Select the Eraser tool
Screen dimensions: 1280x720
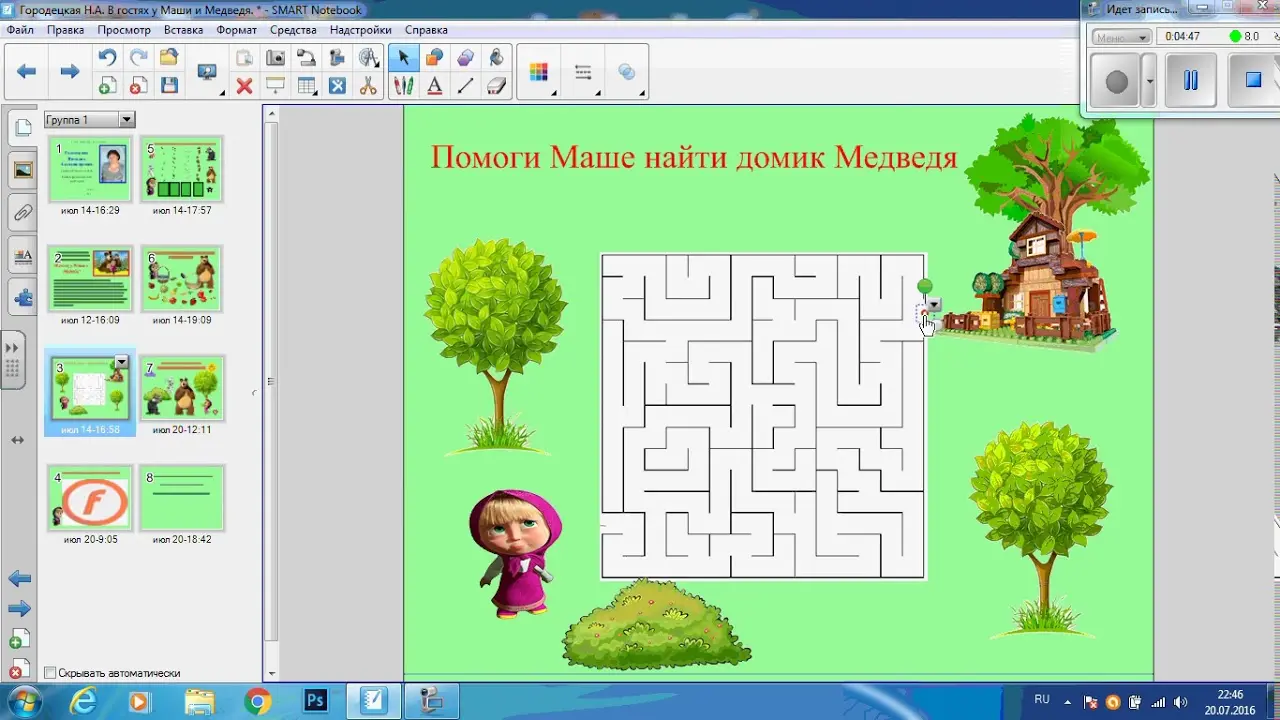click(497, 86)
